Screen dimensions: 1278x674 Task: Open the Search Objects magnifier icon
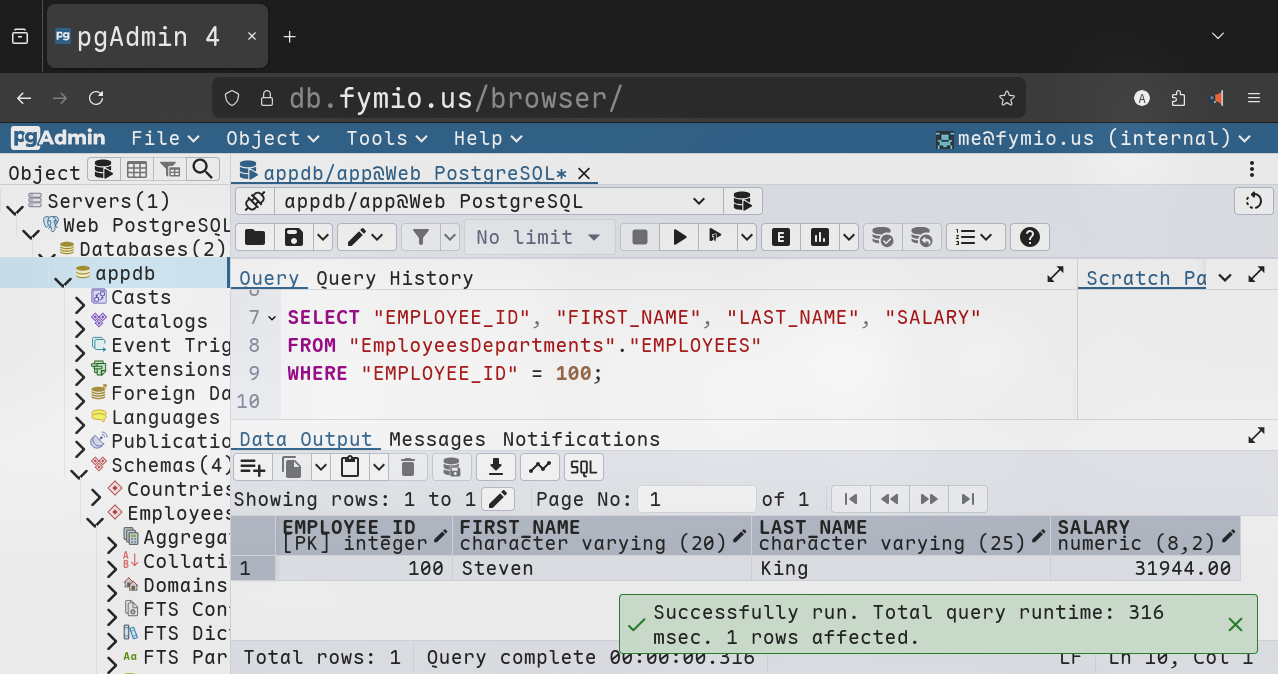[x=203, y=169]
